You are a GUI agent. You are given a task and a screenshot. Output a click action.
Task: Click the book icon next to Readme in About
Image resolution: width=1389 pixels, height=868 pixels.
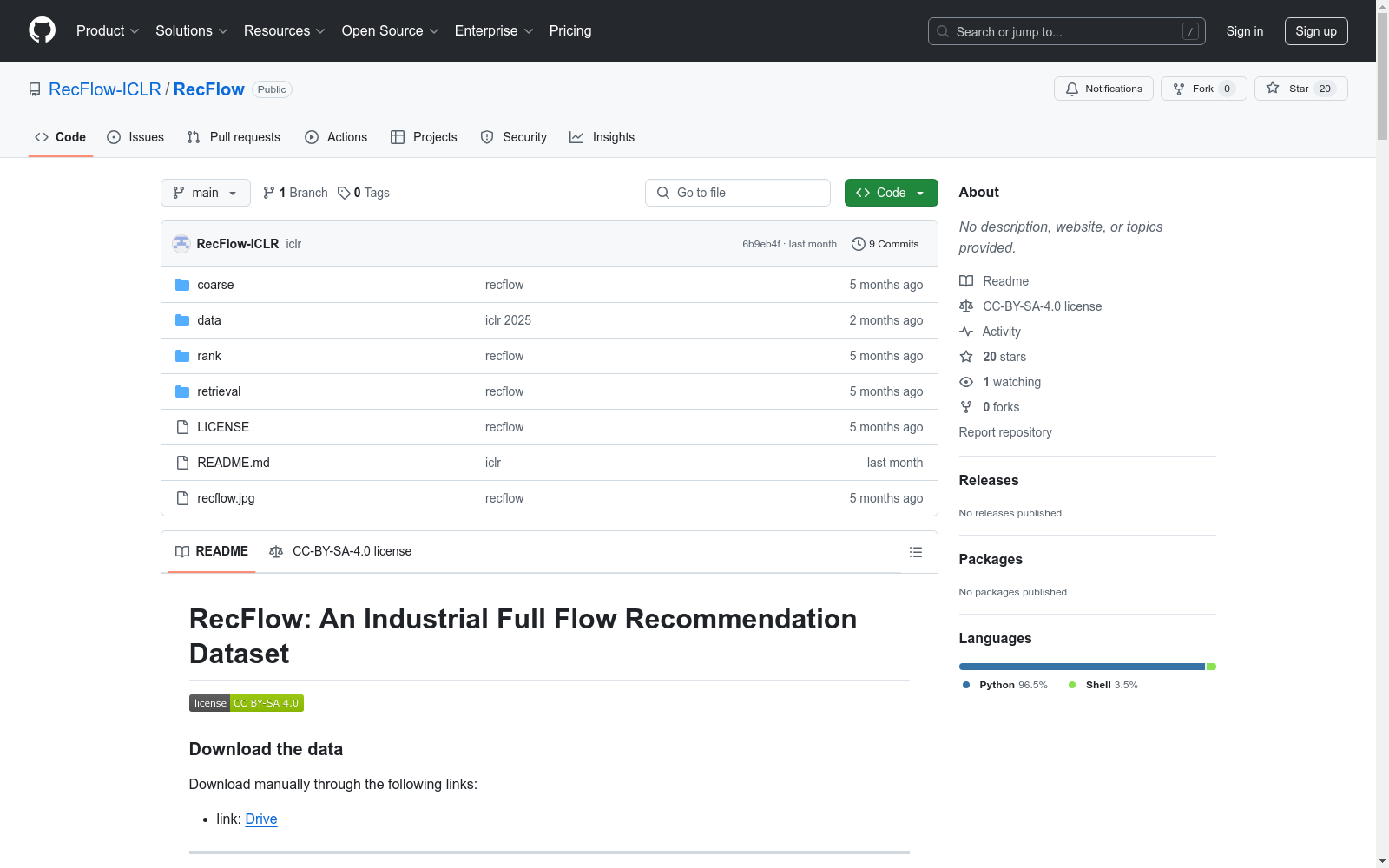(966, 281)
